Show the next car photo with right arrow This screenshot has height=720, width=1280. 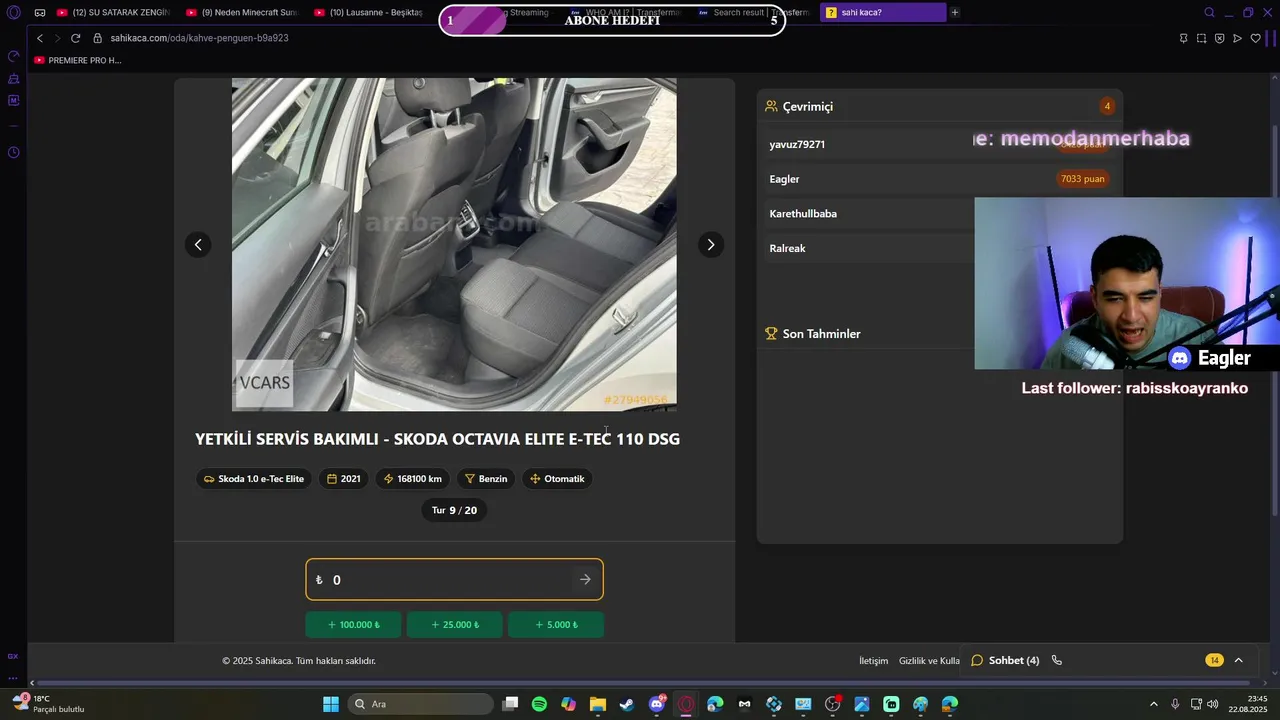tap(710, 245)
